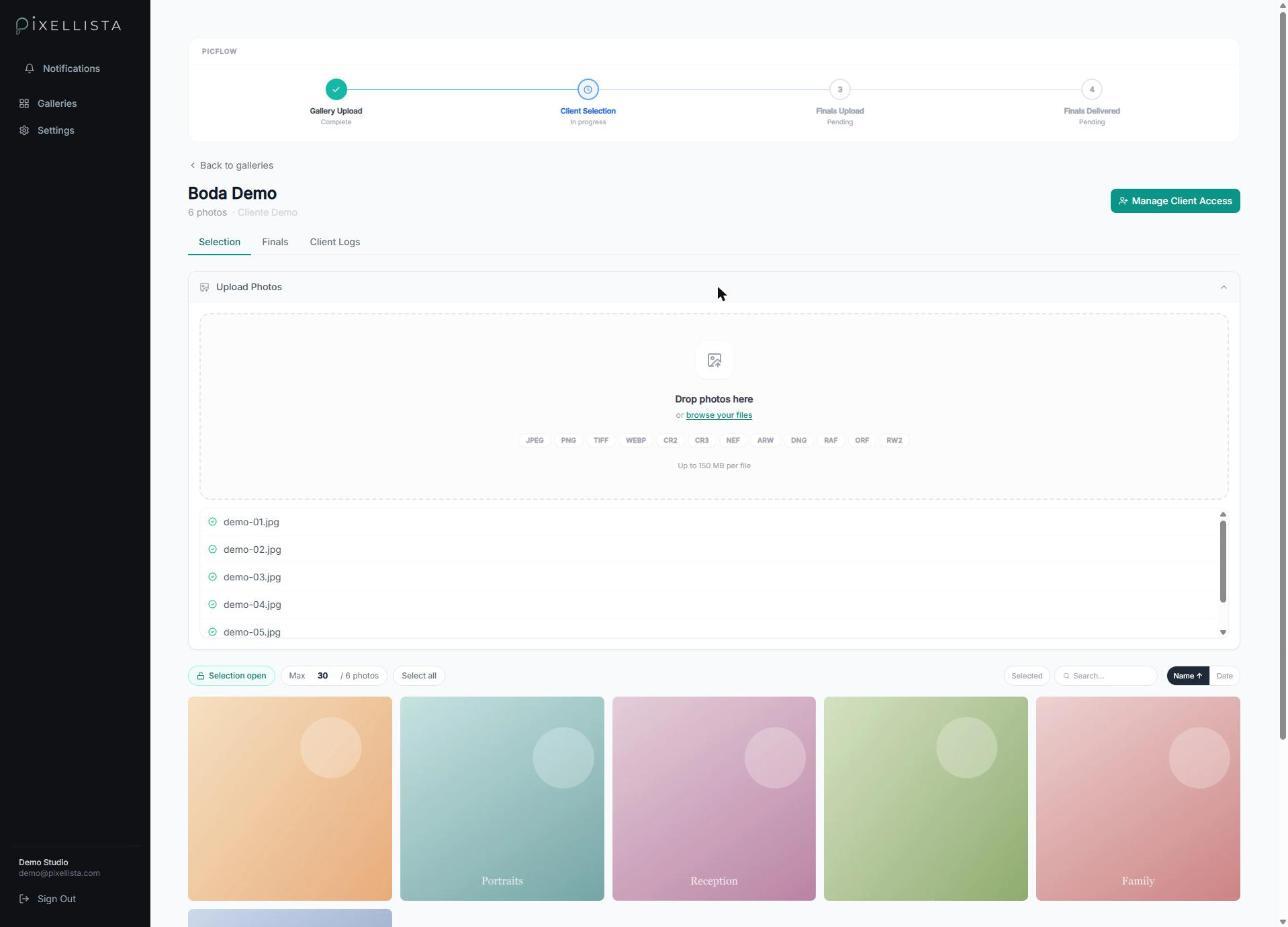Click the uploaded files list scrollbar thumb

click(x=1223, y=562)
